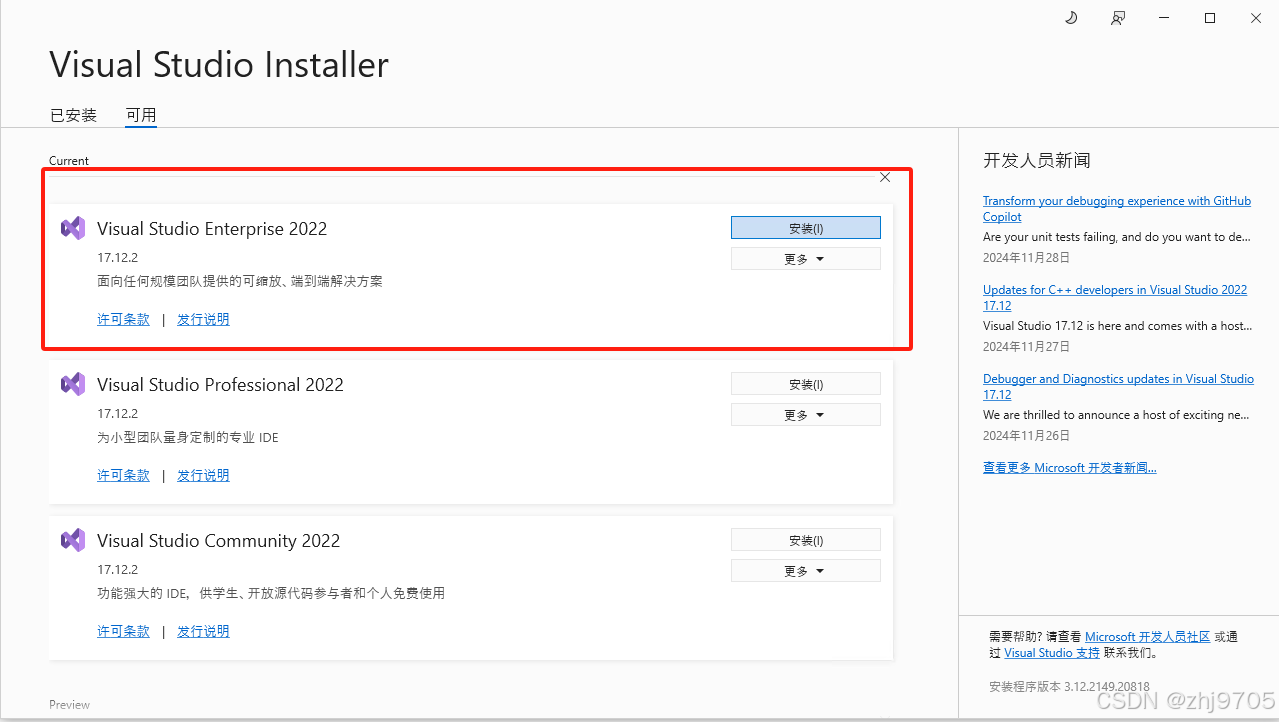Click the Enterprise description 面向任何规模团队 text

pos(240,281)
